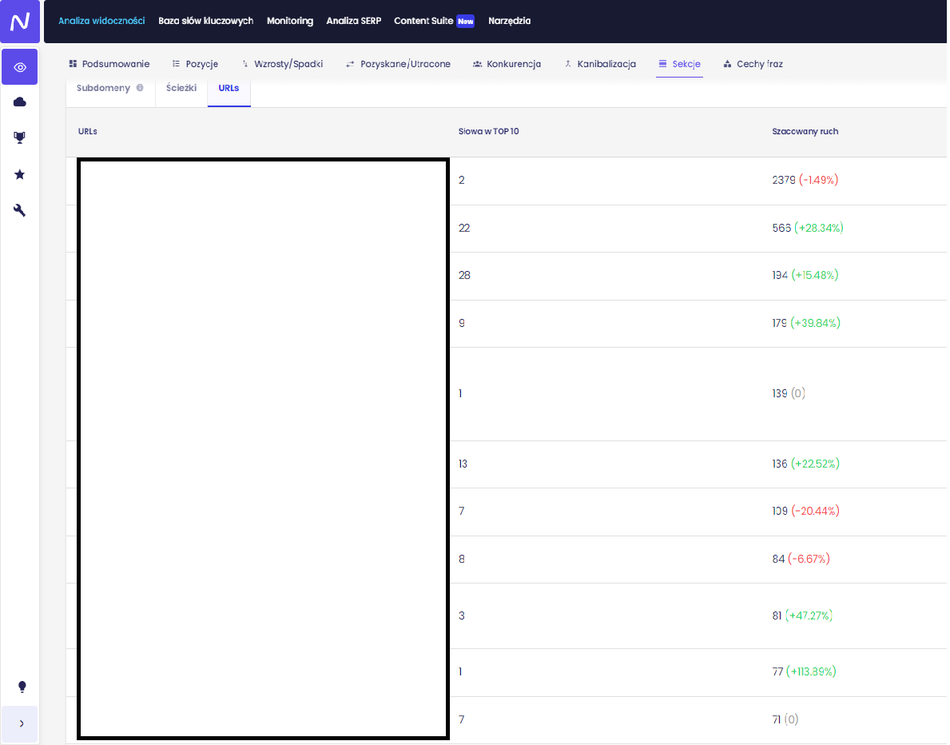Select the Ścieżki sub-tab
950x745 pixels.
(181, 88)
